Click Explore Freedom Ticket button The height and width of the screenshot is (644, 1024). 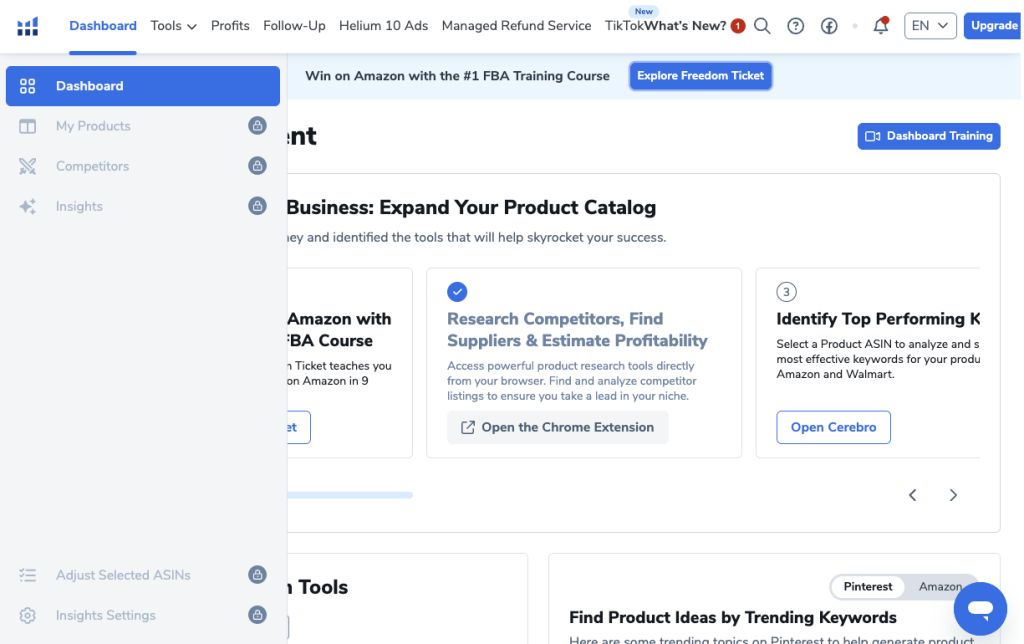point(701,76)
